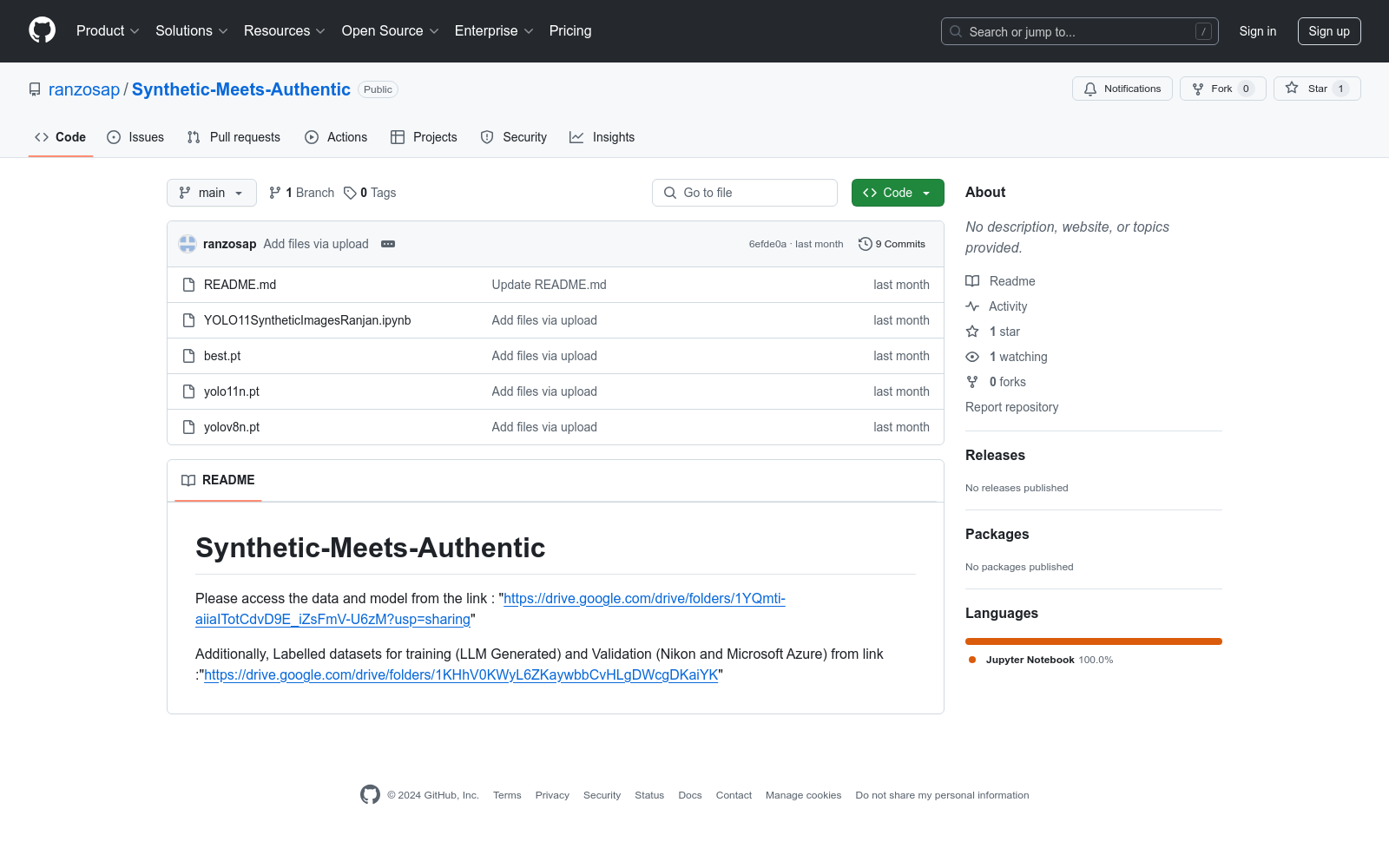Viewport: 1389px width, 868px height.
Task: Go to the Pricing page
Action: pos(570,31)
